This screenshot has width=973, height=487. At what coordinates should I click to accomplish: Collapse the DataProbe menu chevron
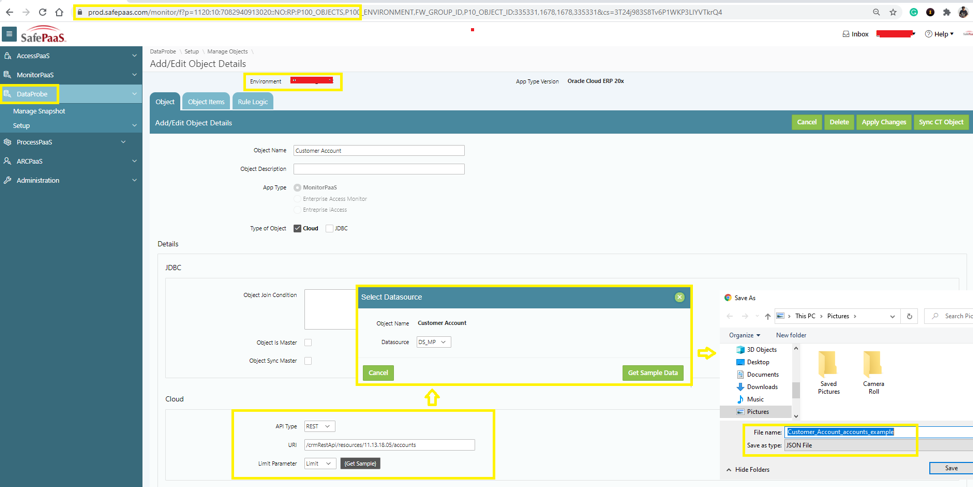[135, 94]
